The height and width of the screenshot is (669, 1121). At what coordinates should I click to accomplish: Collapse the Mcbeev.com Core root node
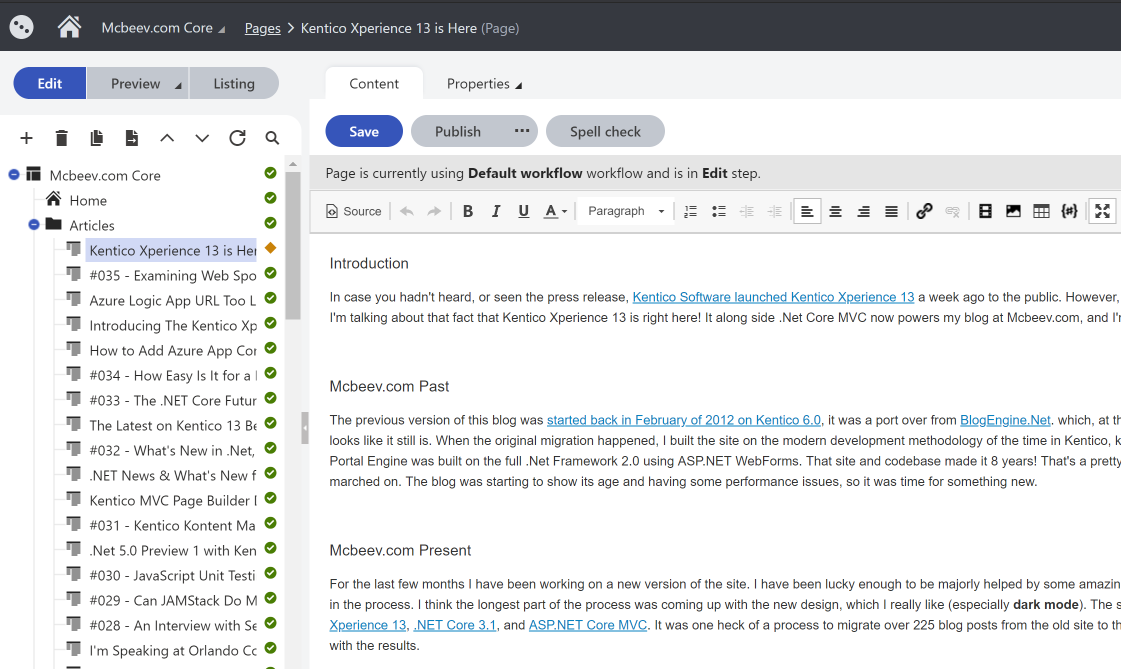pyautogui.click(x=14, y=174)
